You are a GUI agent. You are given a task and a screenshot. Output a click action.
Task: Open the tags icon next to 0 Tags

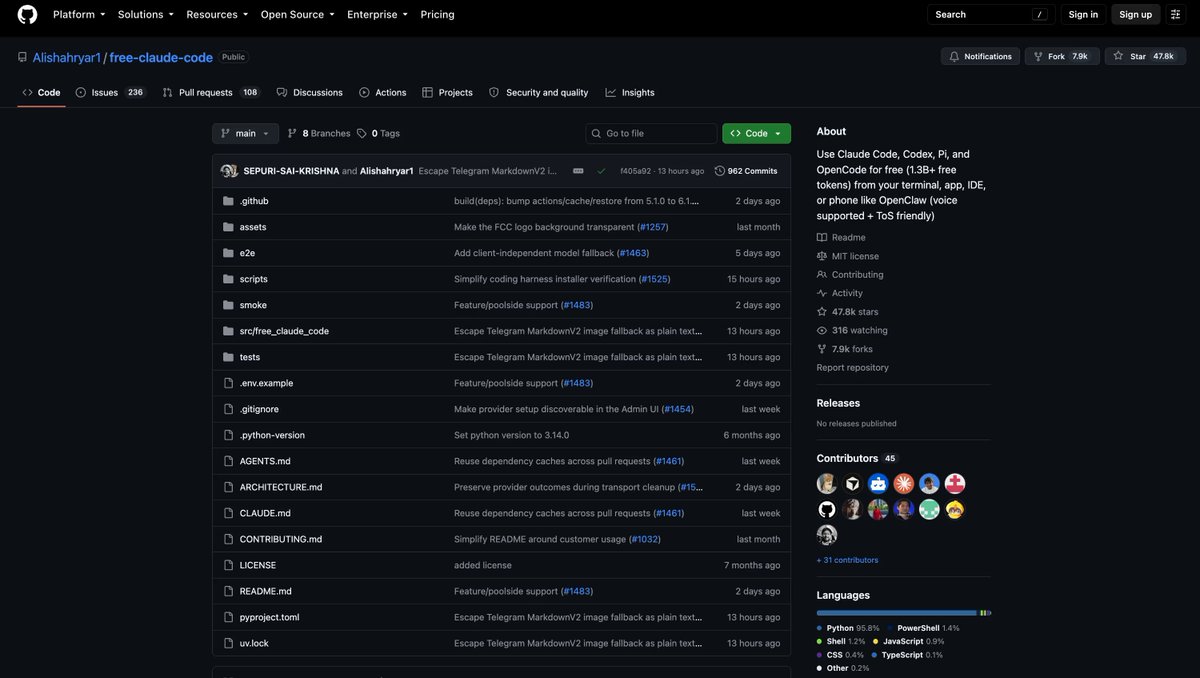pos(362,133)
